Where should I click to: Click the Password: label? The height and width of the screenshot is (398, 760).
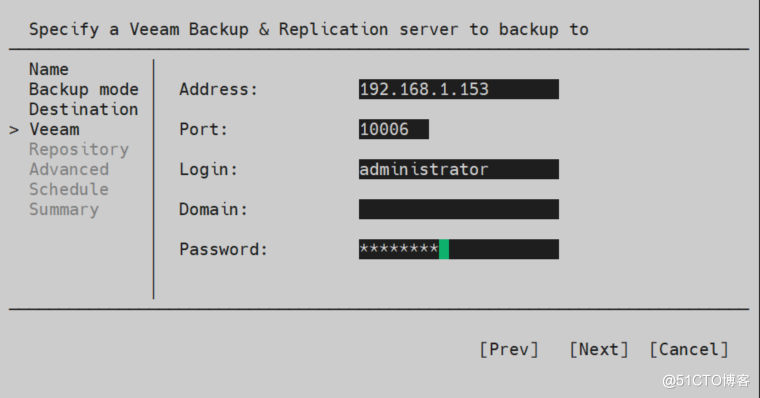tap(223, 249)
